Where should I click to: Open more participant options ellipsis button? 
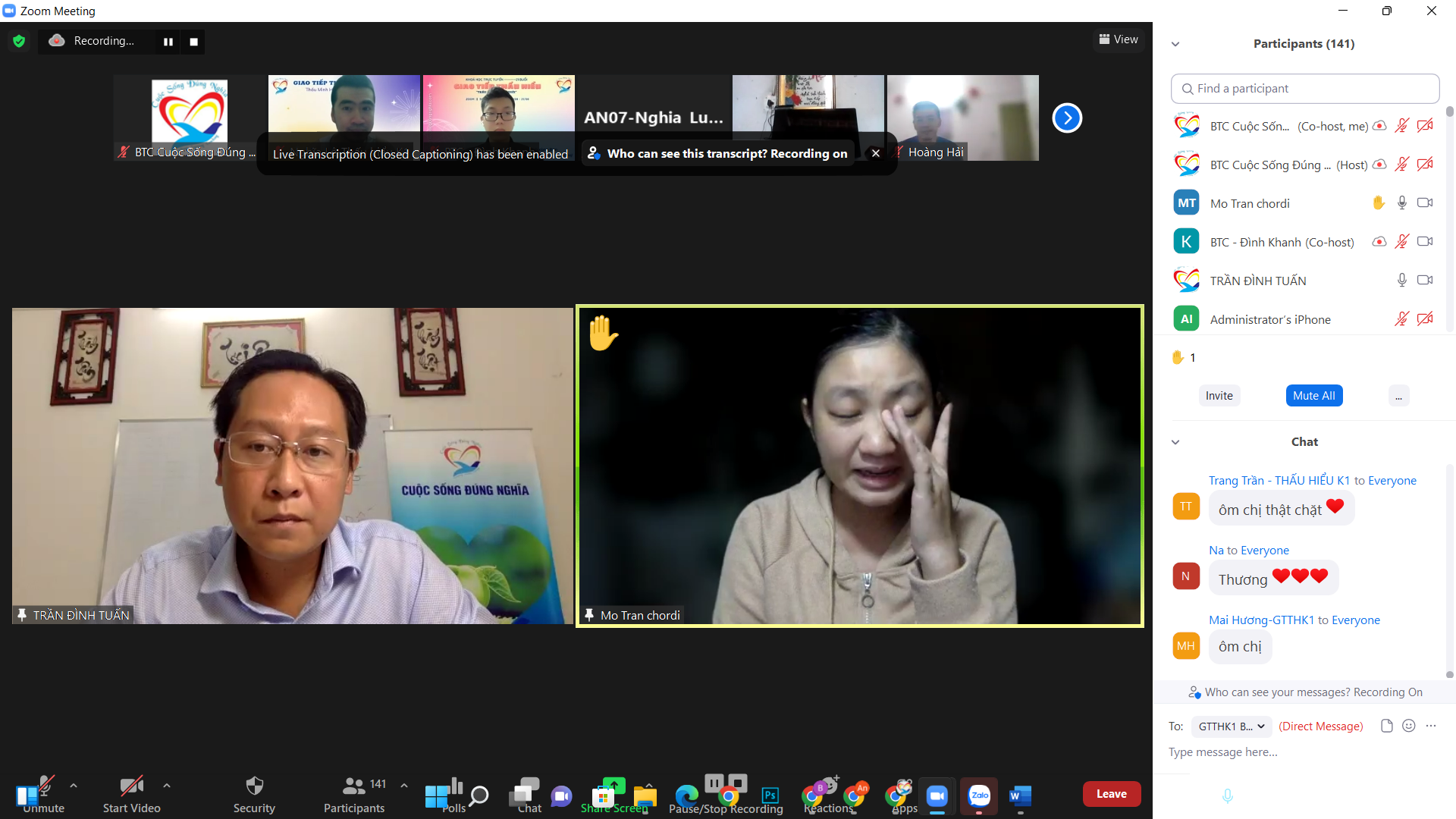click(x=1398, y=396)
